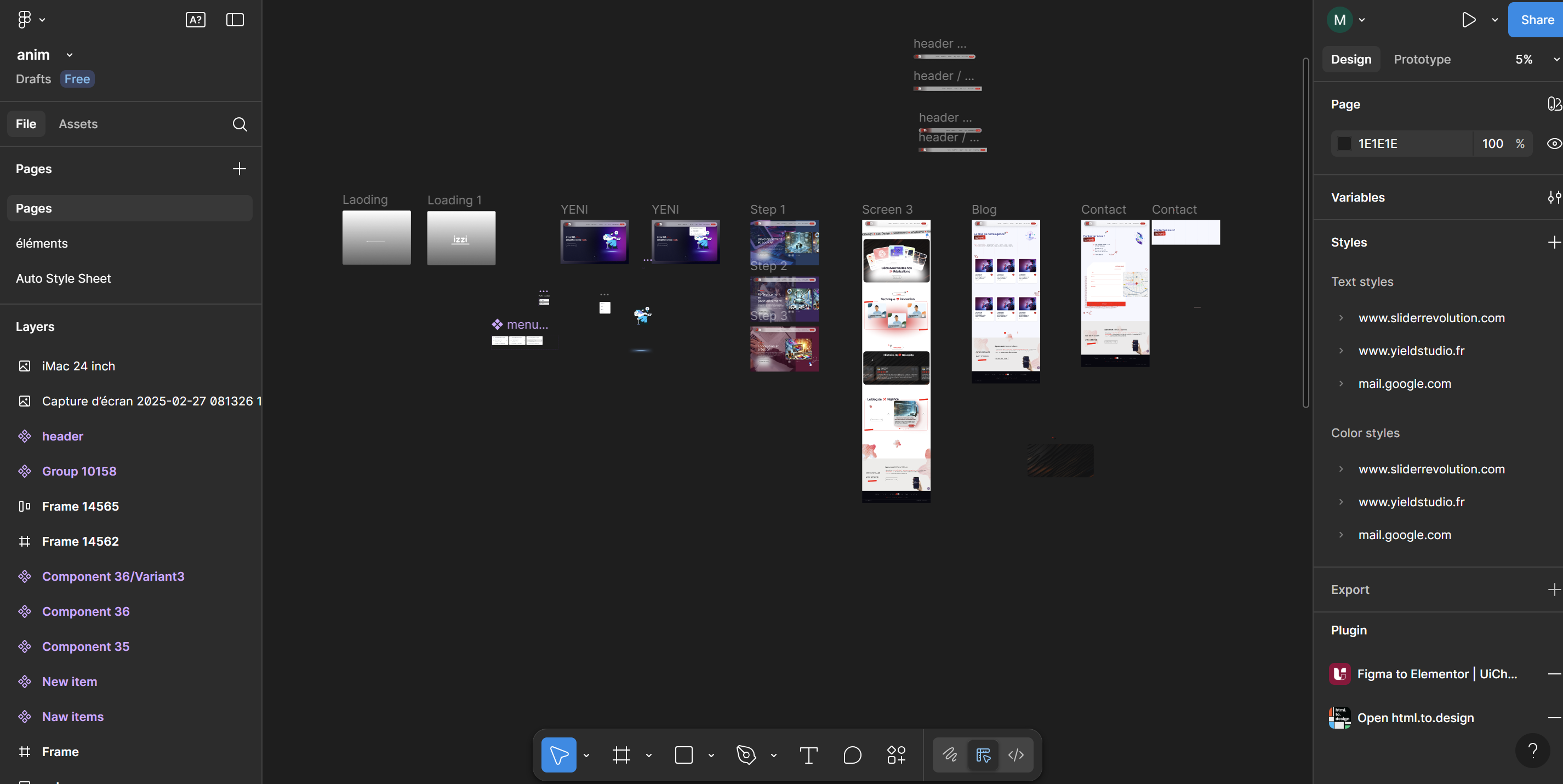1563x784 pixels.
Task: Open the Actions components tool
Action: [896, 755]
